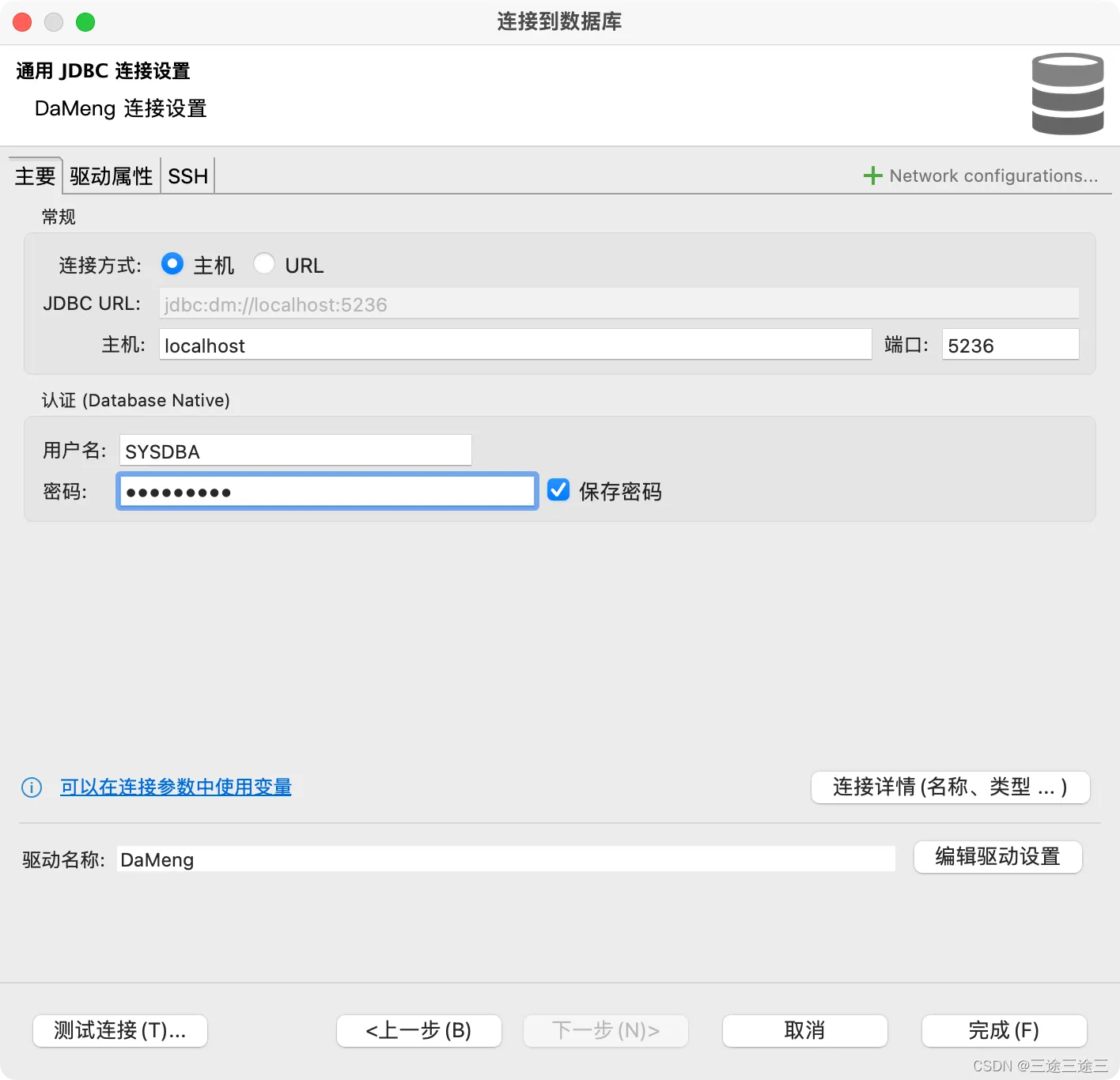
Task: Select the URL connection mode radio button
Action: (x=264, y=264)
